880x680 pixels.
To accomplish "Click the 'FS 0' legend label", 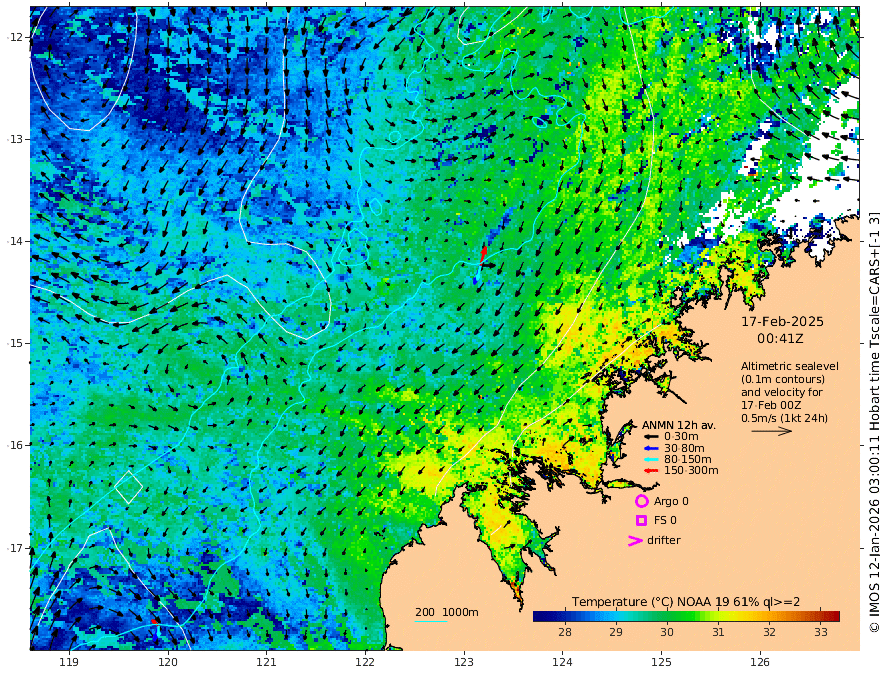I will click(x=665, y=521).
